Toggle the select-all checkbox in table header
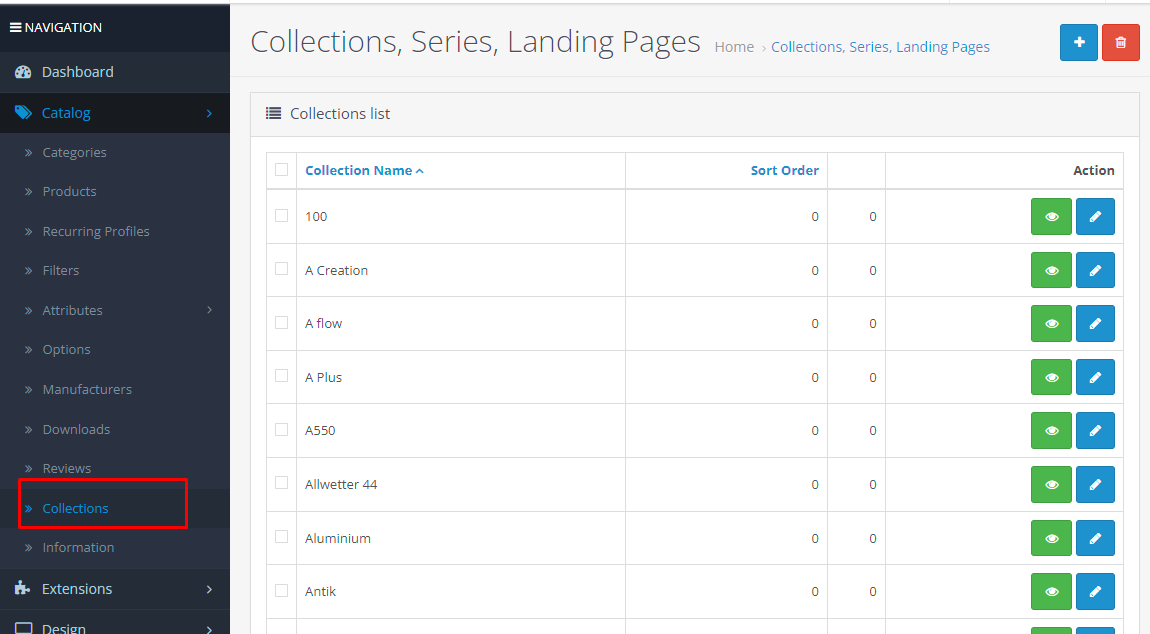The height and width of the screenshot is (634, 1150). pyautogui.click(x=282, y=170)
